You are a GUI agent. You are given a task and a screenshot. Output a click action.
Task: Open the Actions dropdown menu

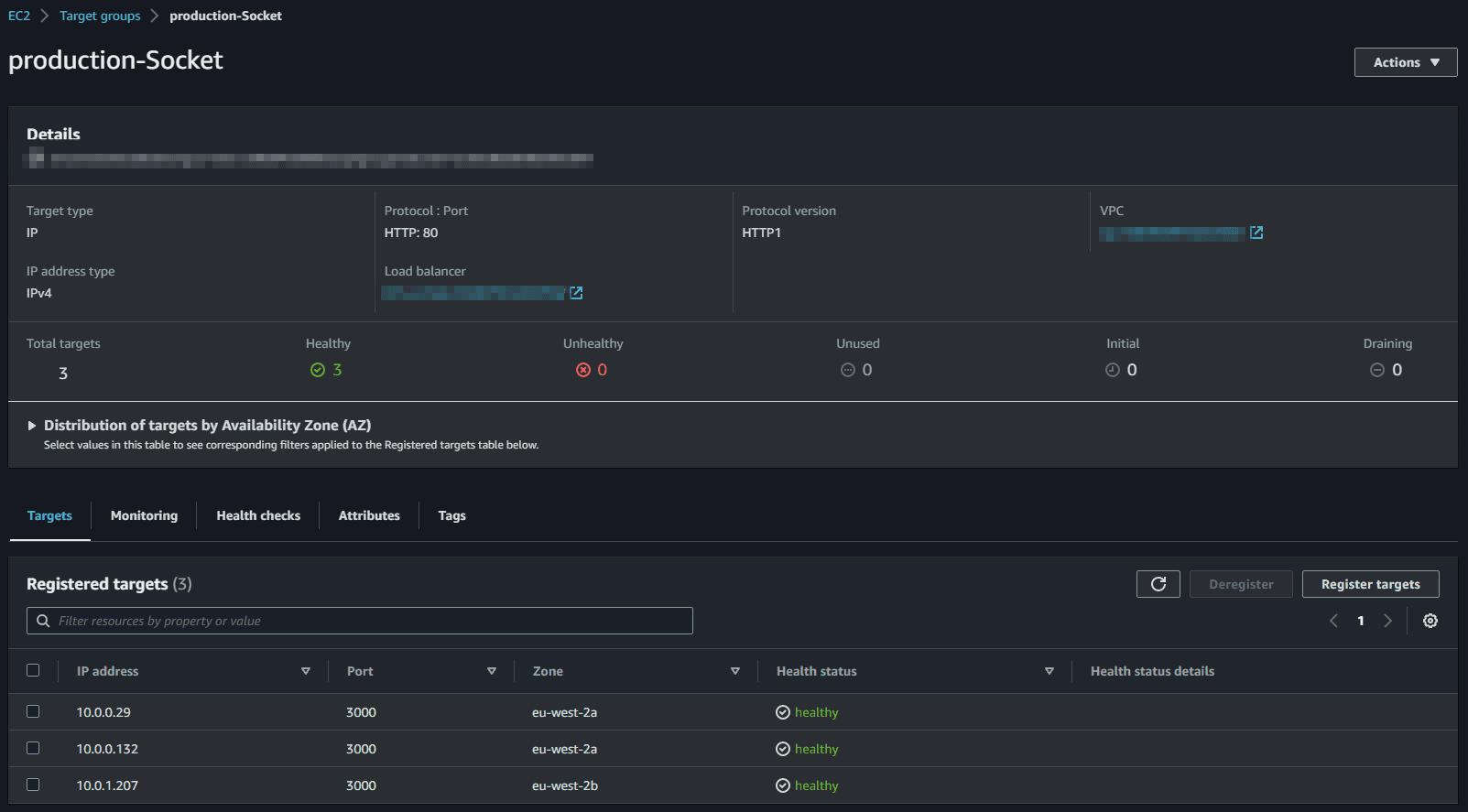pos(1405,62)
